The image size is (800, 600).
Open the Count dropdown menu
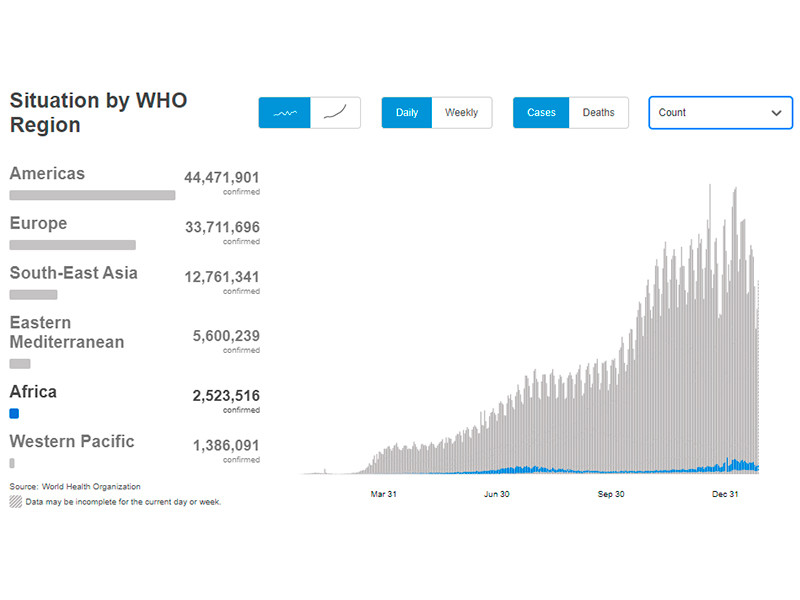pos(720,113)
